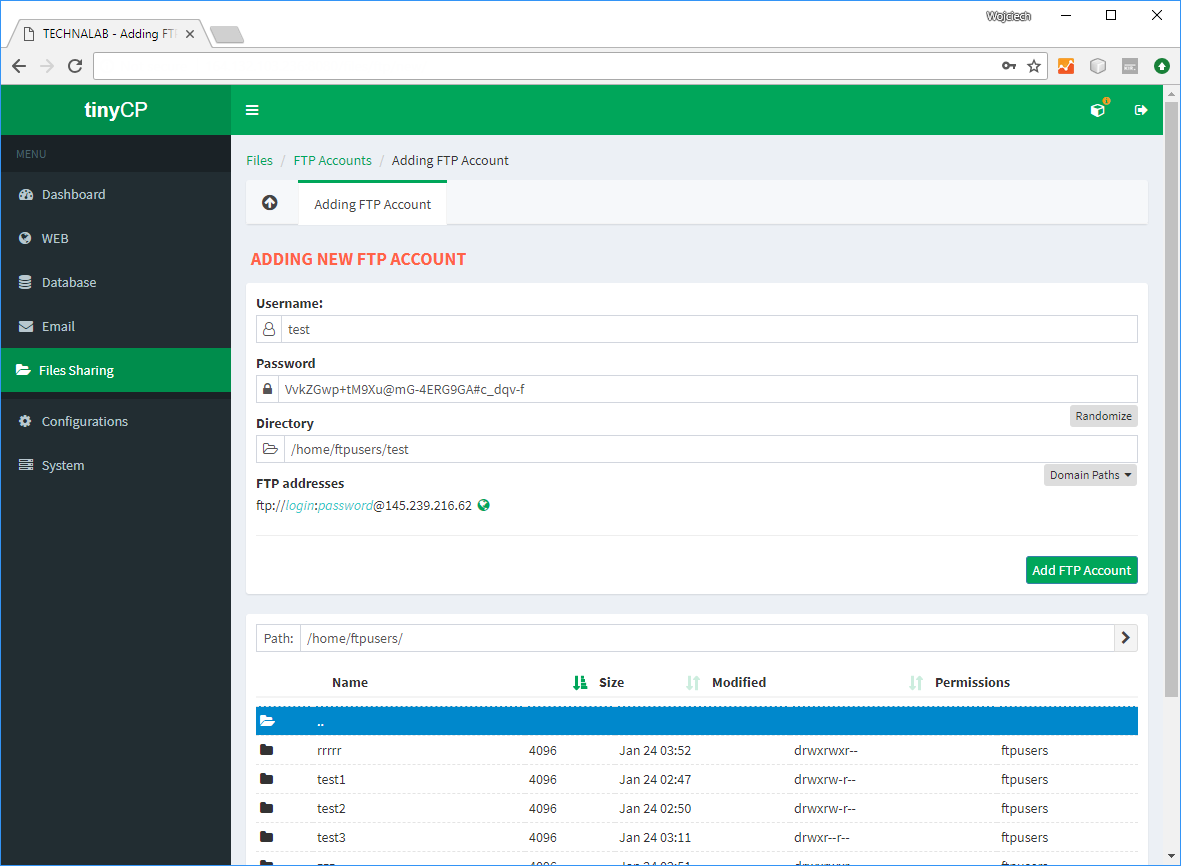Click folder icon for test2 row
Image resolution: width=1181 pixels, height=866 pixels.
(267, 808)
